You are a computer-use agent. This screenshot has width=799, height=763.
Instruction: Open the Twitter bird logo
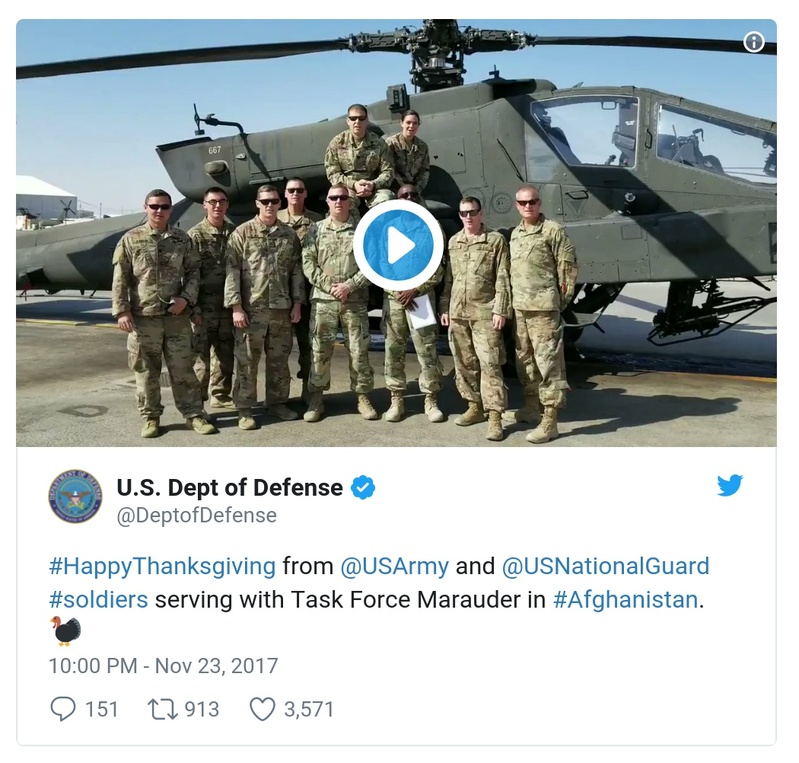730,485
